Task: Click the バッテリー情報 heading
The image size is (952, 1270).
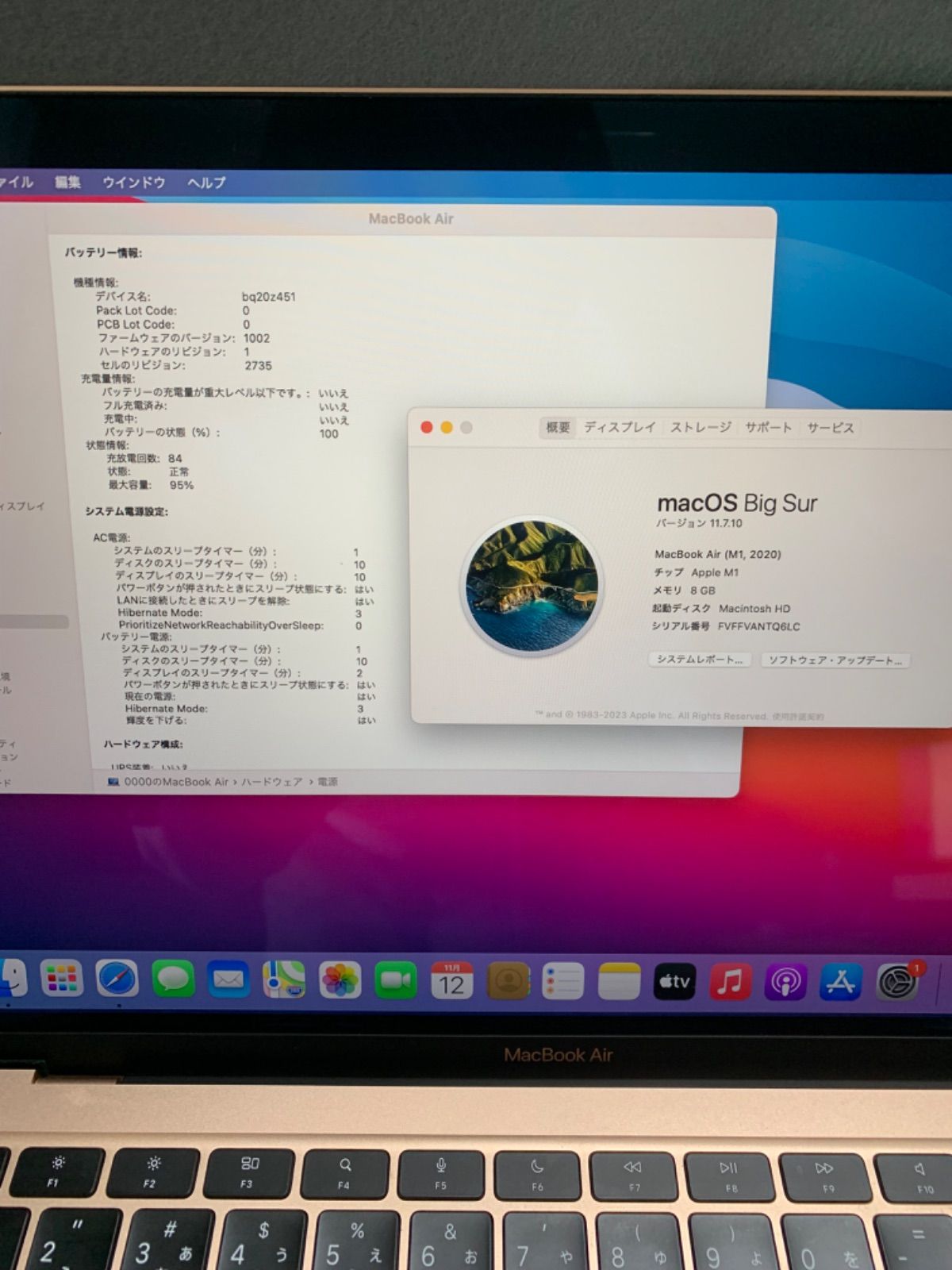Action: point(103,252)
